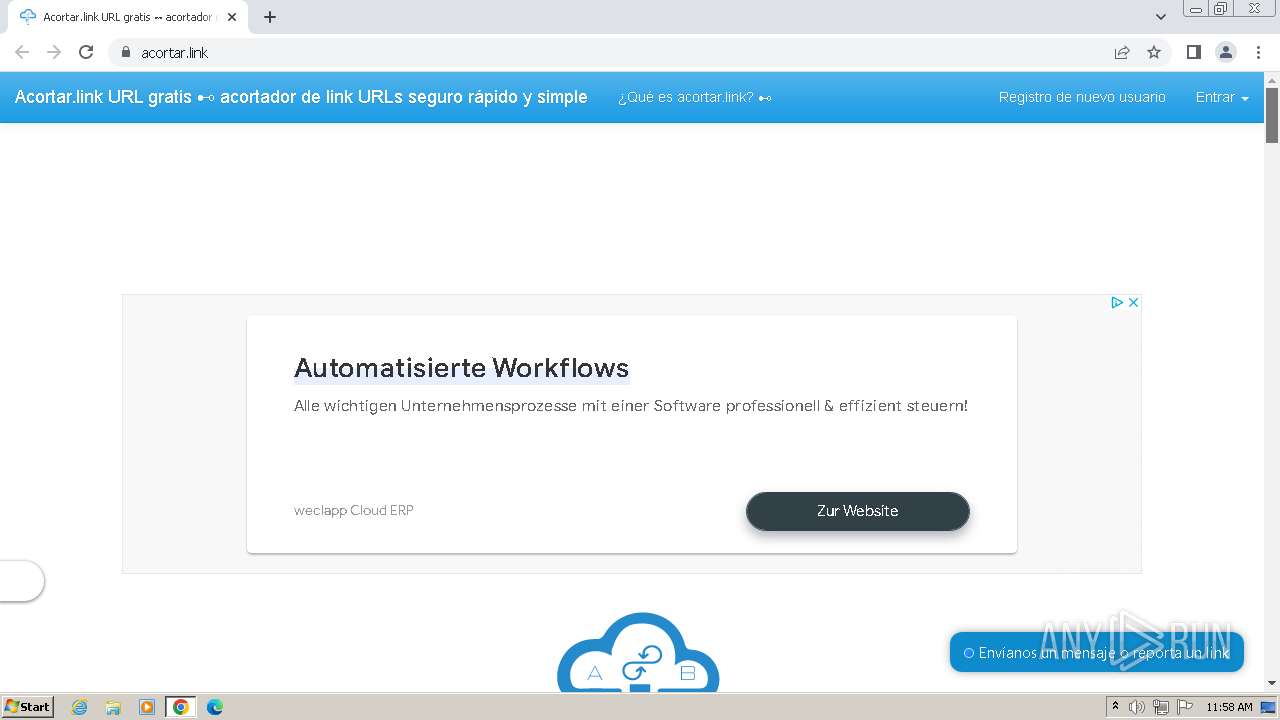
Task: Open the AdChoices info icon on ad
Action: [1117, 302]
